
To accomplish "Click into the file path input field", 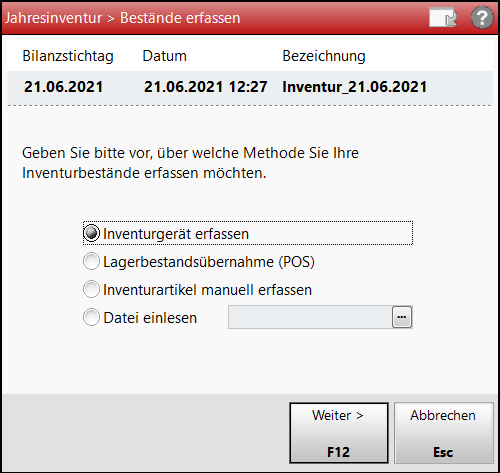I will pyautogui.click(x=310, y=317).
